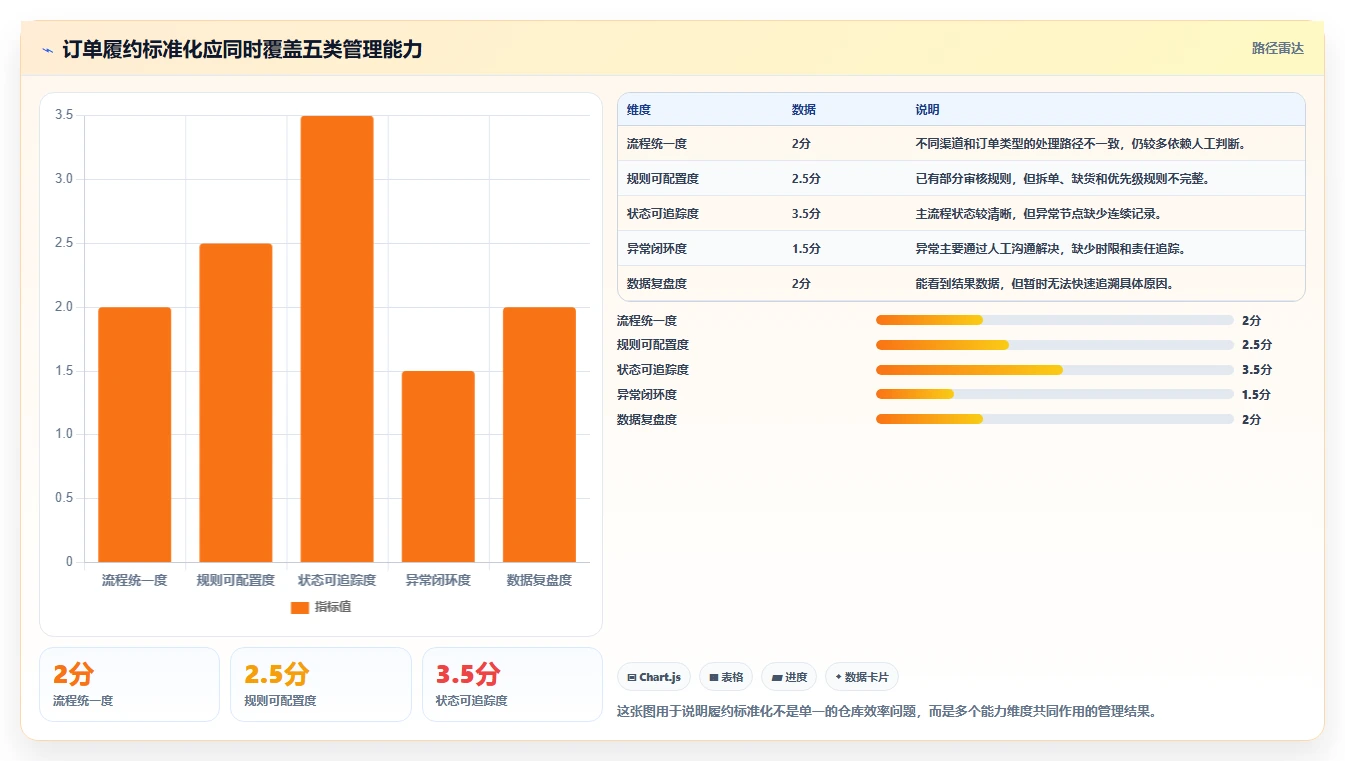Click description starting 不同渠道和订单类型
The image size is (1345, 761).
1080,144
